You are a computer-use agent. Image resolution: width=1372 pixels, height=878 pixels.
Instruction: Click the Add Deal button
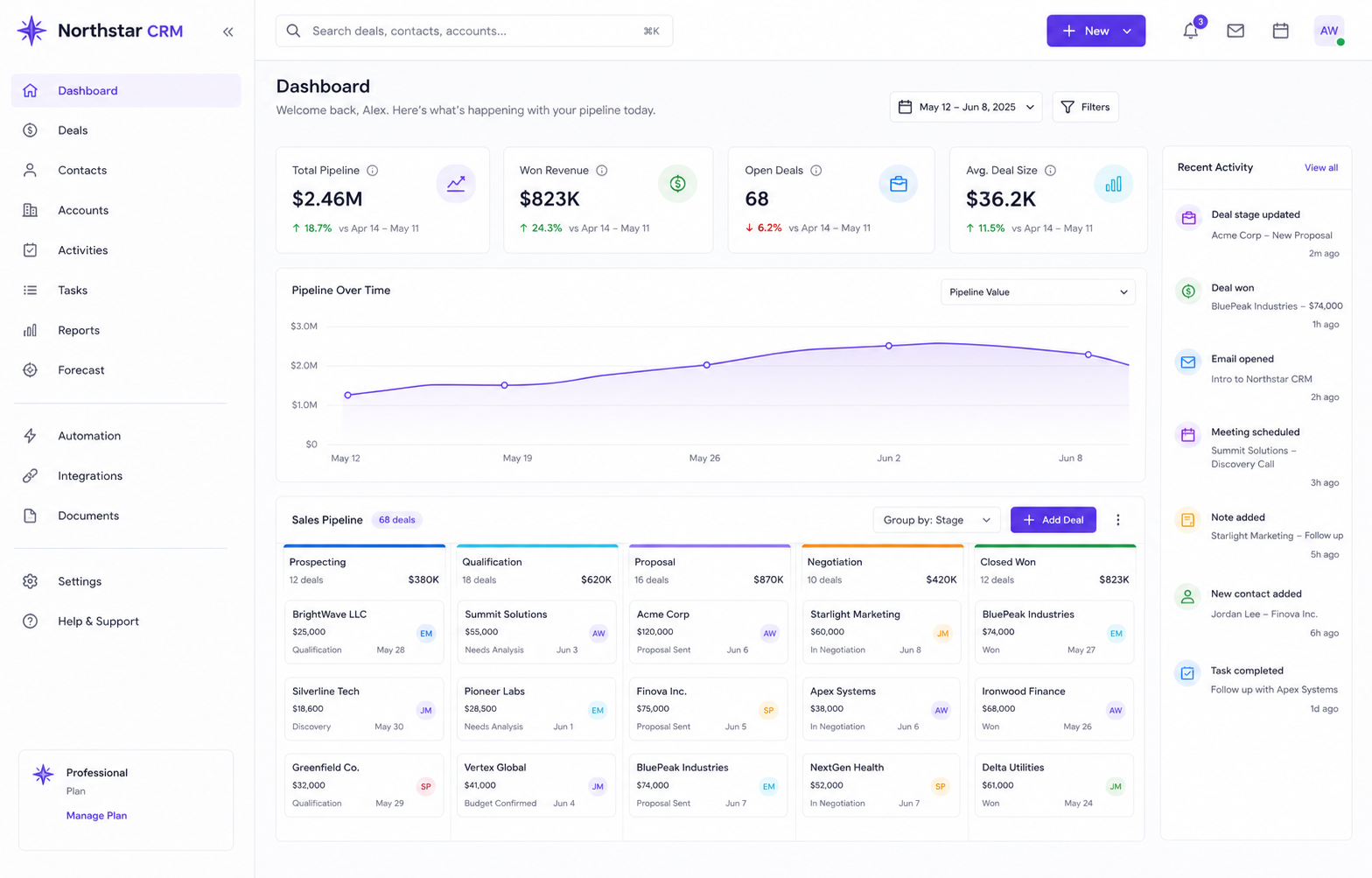1053,520
